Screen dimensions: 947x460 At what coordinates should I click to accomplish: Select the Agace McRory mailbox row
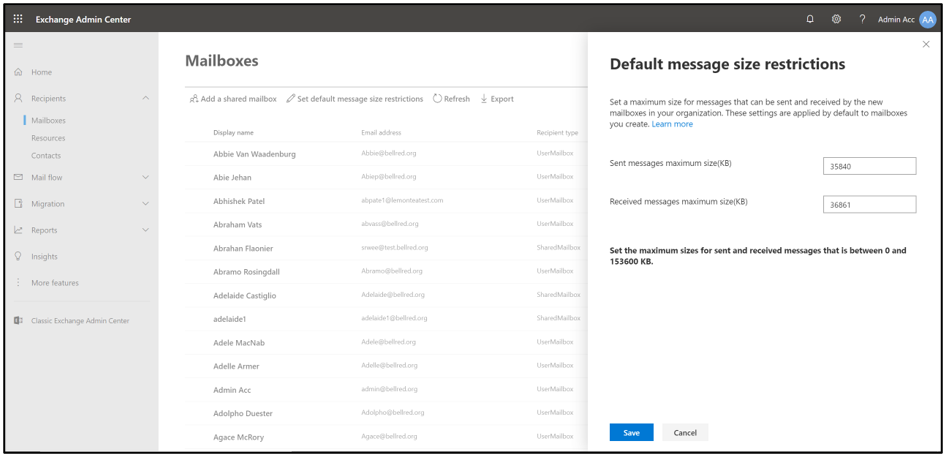pyautogui.click(x=387, y=437)
